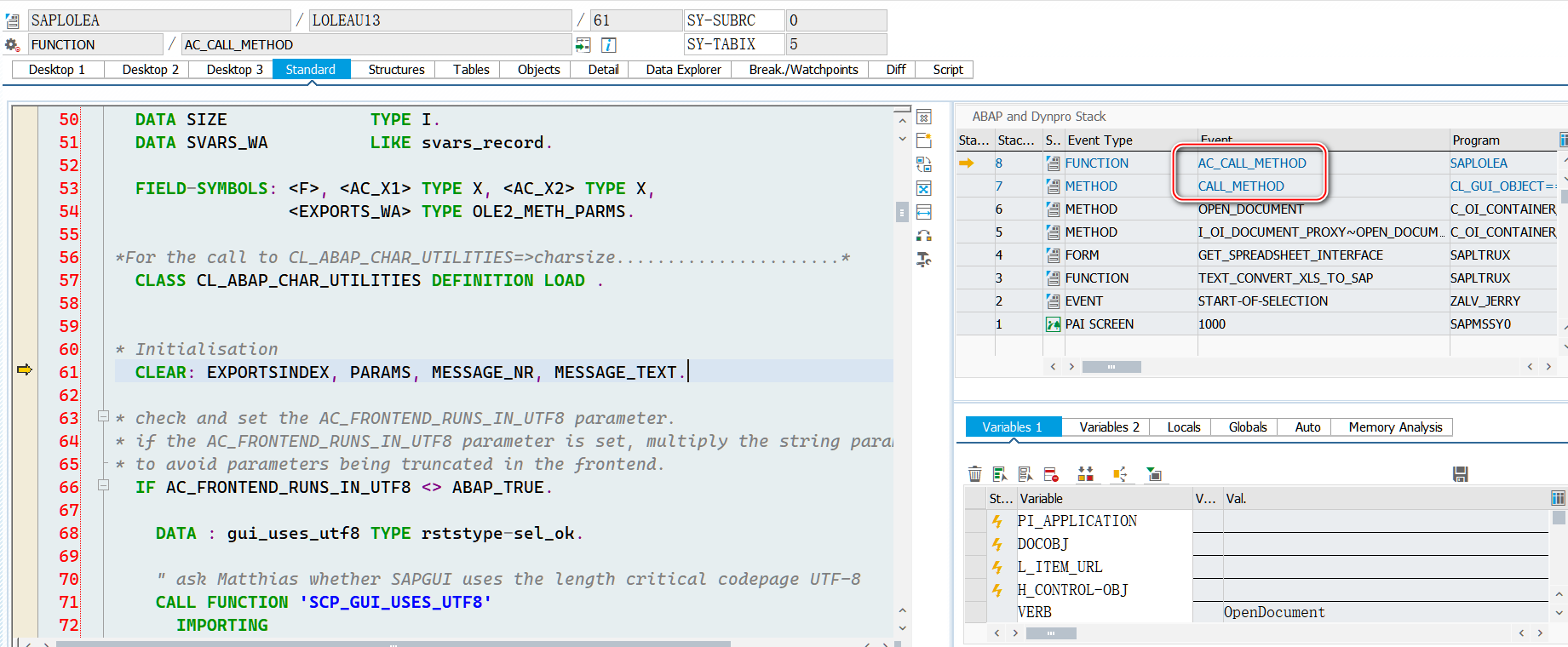Click the green-triangle box icon in variables toolbar
This screenshot has width=1568, height=647.
pos(1154,474)
